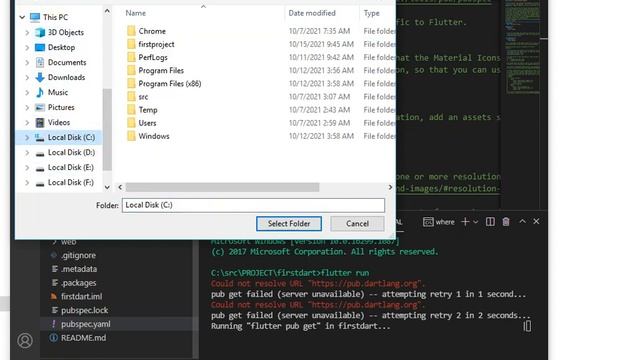
Task: Collapse the This PC tree node
Action: 22,17
